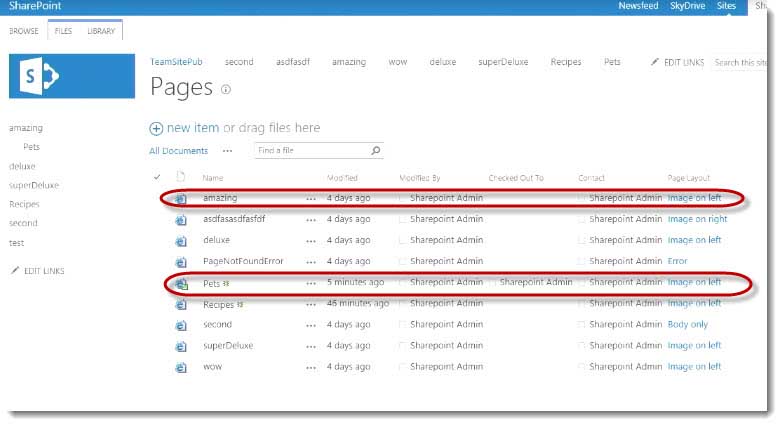Switch to the FILES ribbon tab

tap(63, 31)
